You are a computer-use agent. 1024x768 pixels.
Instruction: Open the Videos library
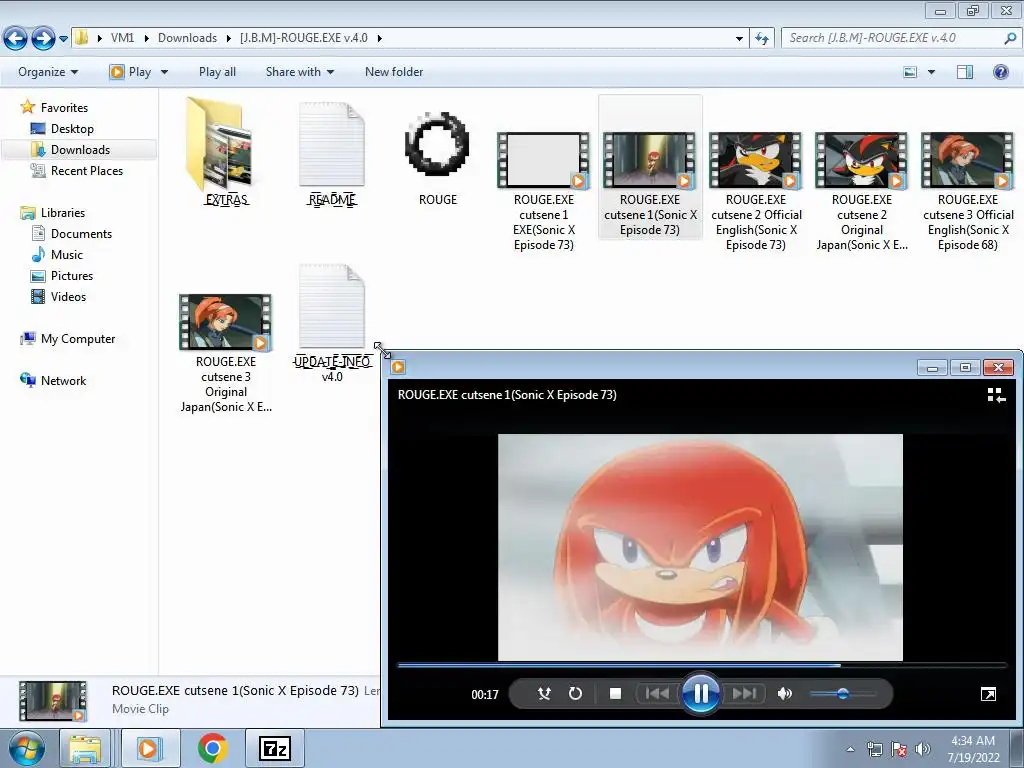pos(68,296)
